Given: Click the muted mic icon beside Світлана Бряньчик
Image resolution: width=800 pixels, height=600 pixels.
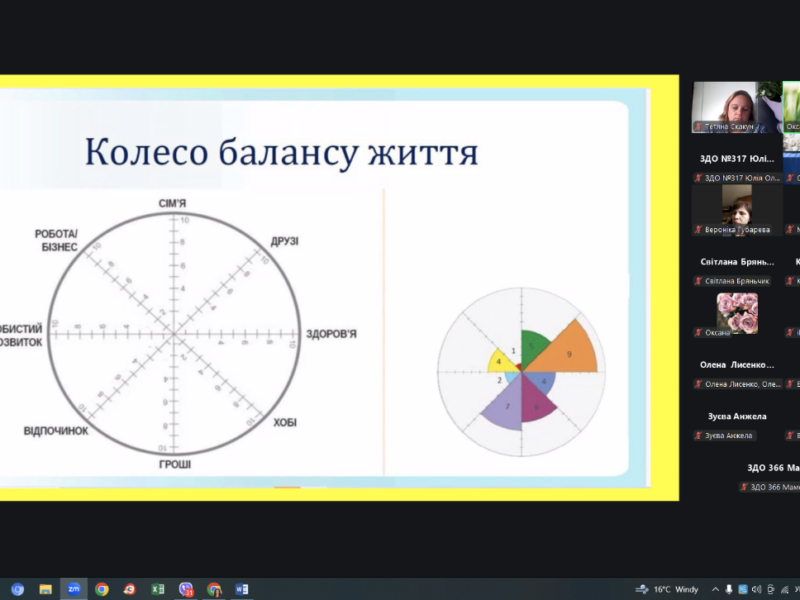Looking at the screenshot, I should 698,281.
